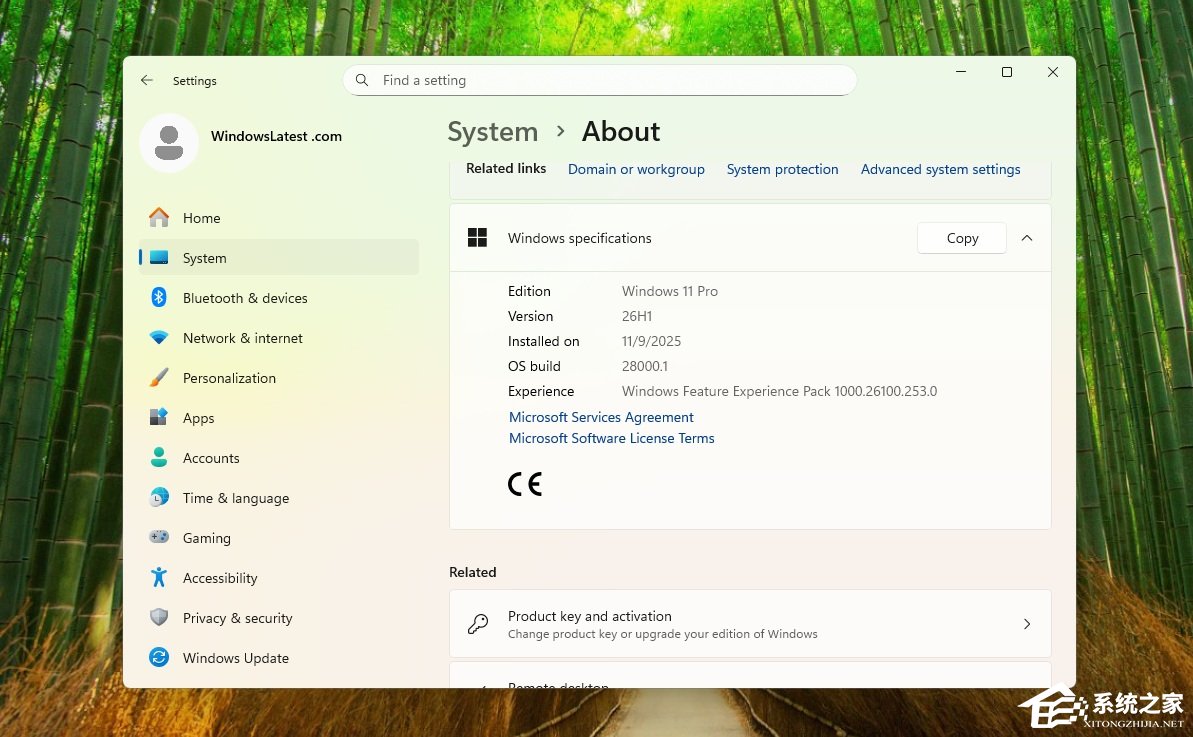
Task: Open Privacy & security settings
Action: tap(278, 618)
